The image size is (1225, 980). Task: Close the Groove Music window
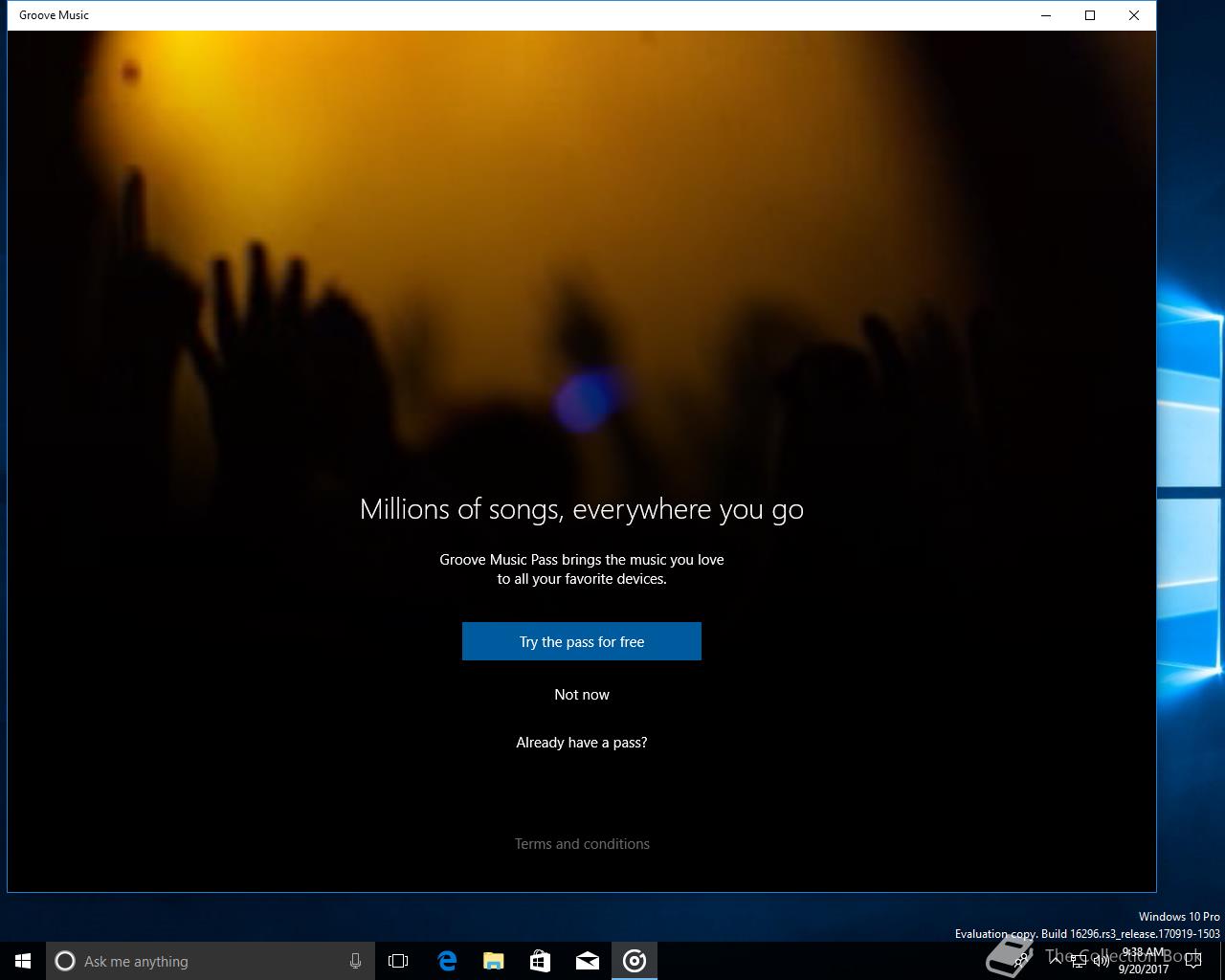(1134, 15)
